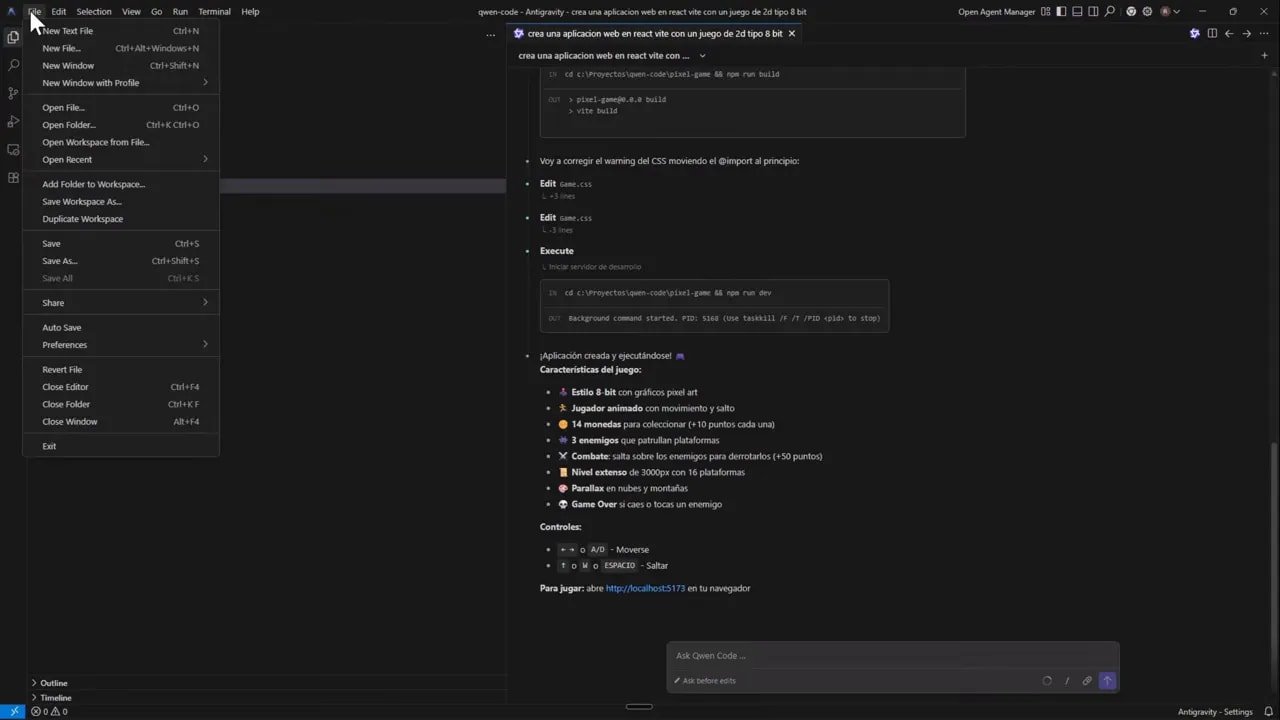Open the Terminal menu

coord(213,11)
